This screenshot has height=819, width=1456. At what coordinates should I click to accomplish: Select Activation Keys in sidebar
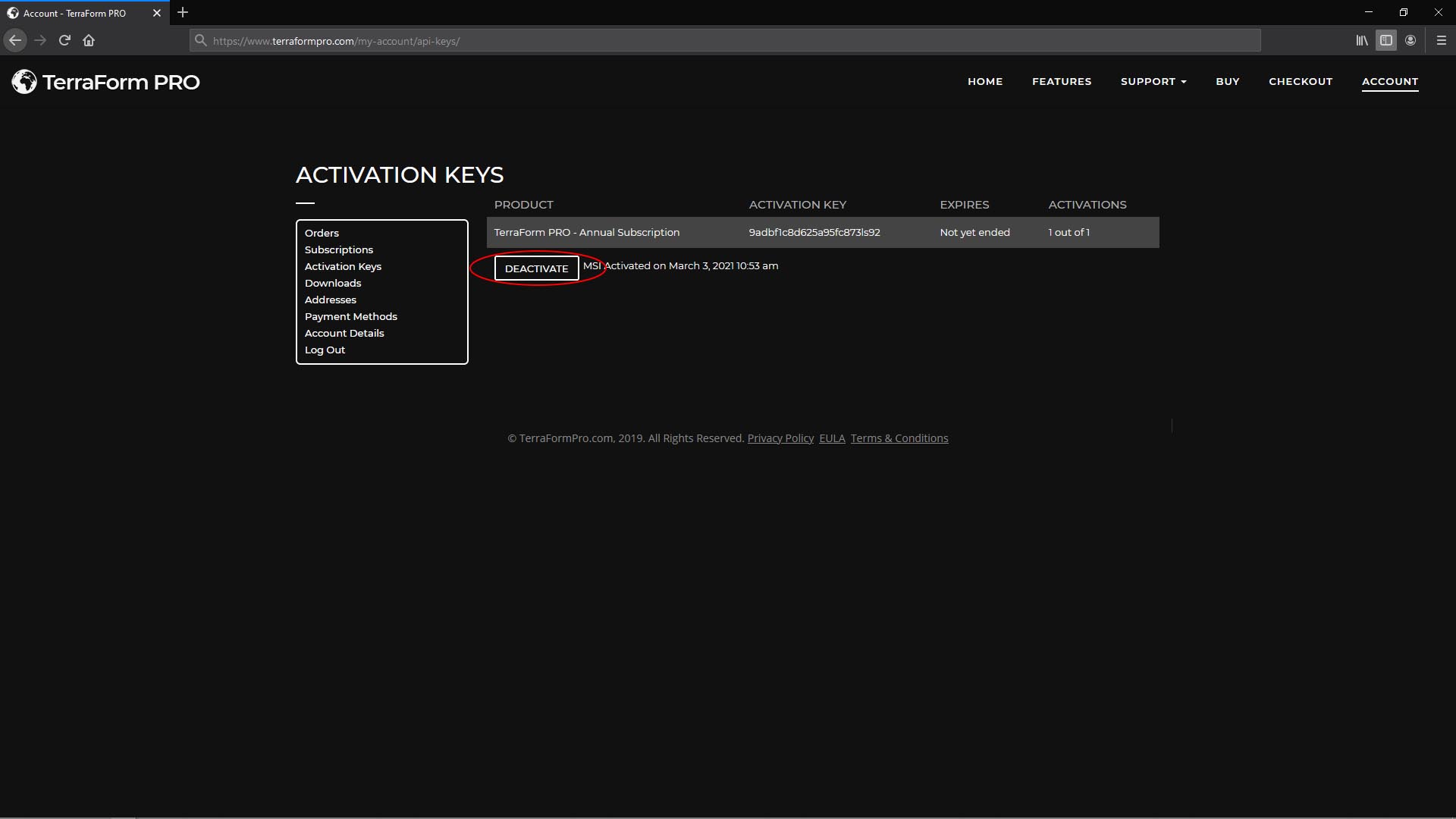coord(343,266)
